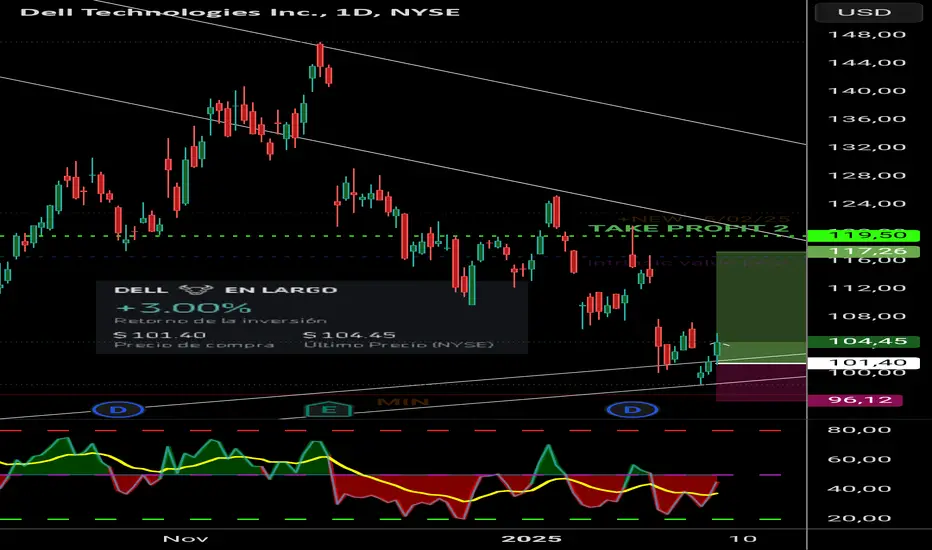The width and height of the screenshot is (932, 550).
Task: Select the 117,26 price tag
Action: pyautogui.click(x=864, y=252)
